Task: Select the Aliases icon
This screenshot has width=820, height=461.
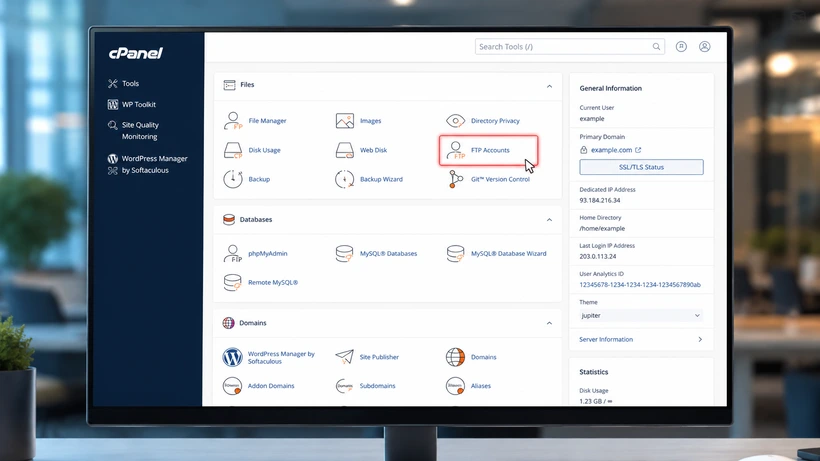Action: tap(455, 386)
